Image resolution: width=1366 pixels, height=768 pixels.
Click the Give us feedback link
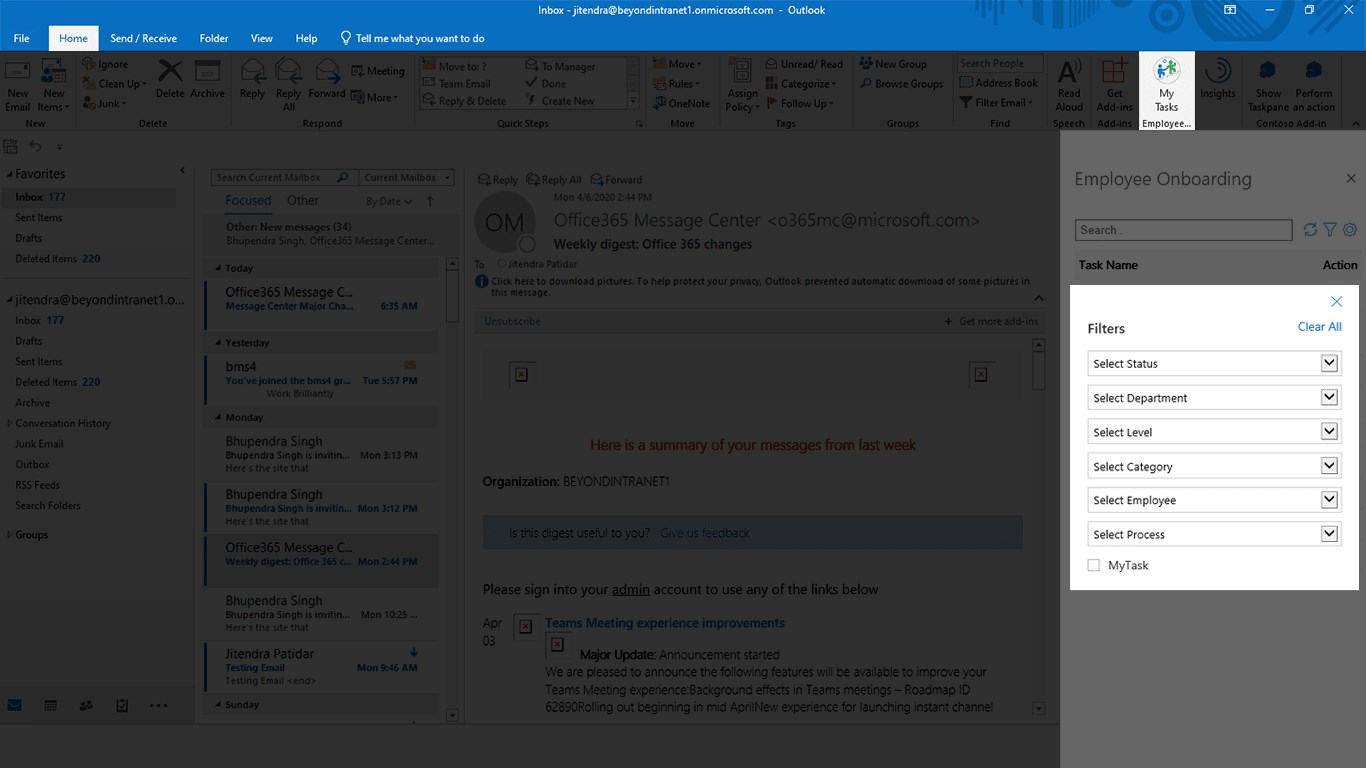point(705,533)
